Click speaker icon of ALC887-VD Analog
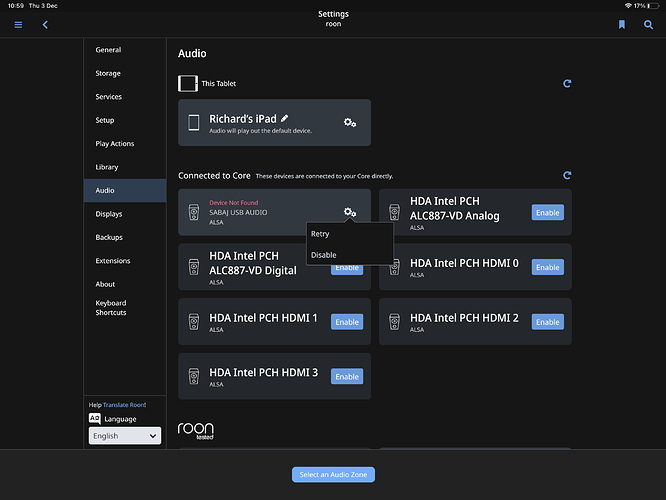 point(395,212)
